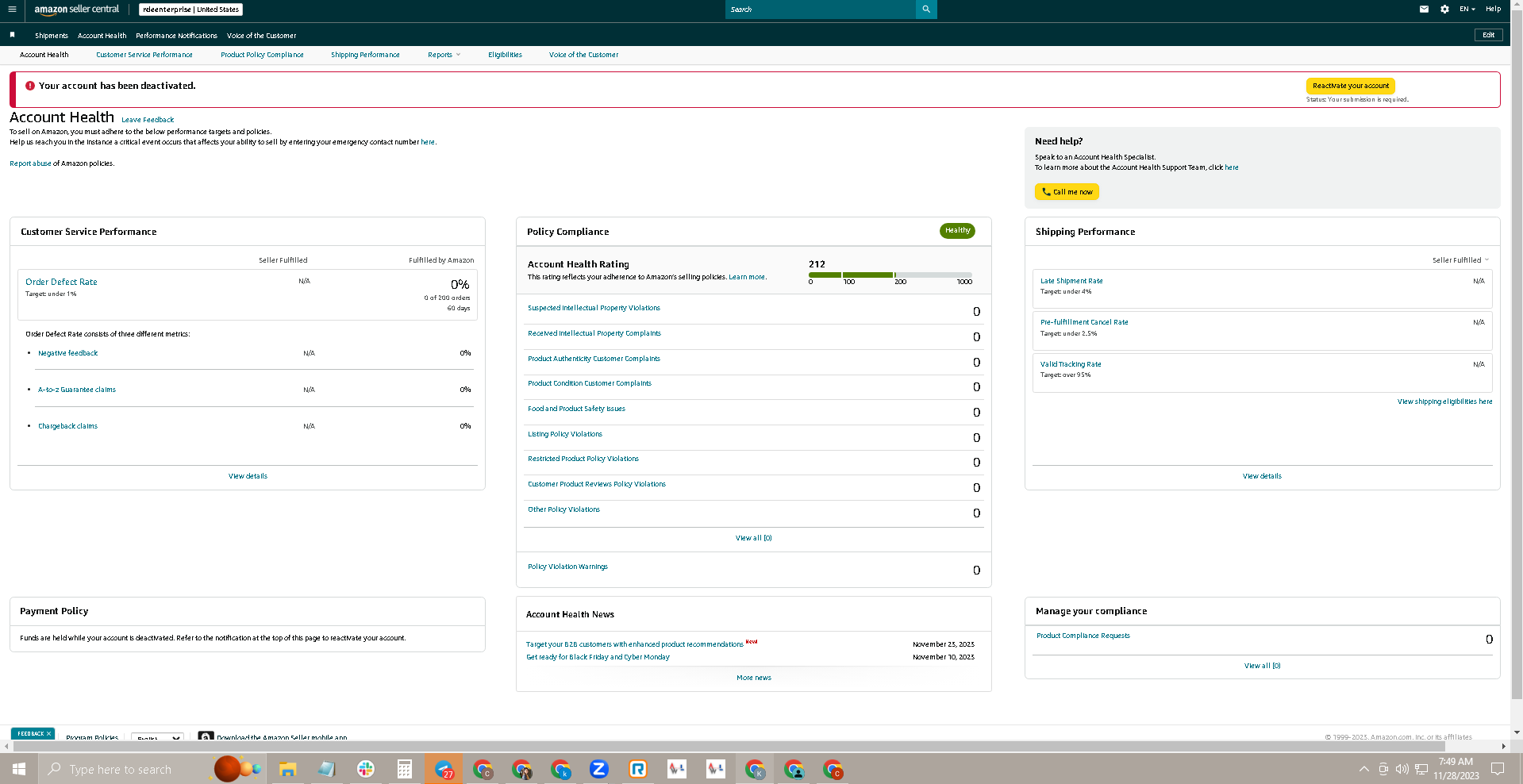Open the Report abuse link

(30, 163)
